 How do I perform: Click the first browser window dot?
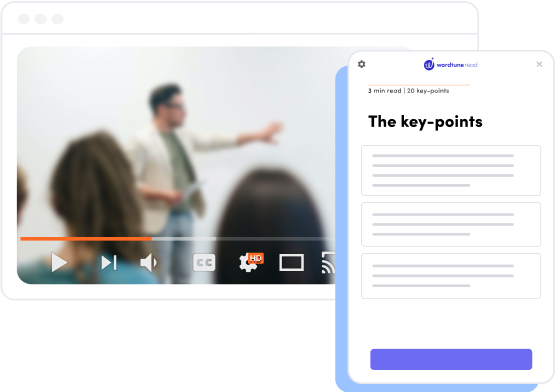pyautogui.click(x=24, y=19)
